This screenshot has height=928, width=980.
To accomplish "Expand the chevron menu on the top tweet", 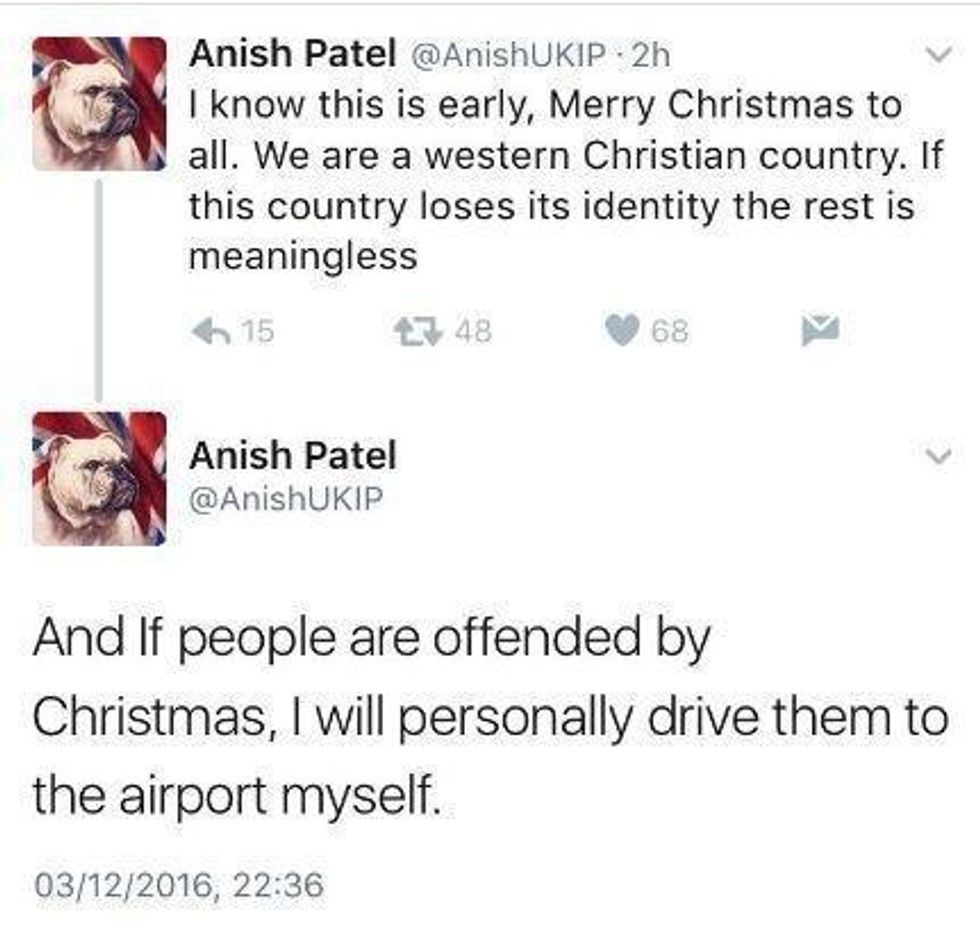I will pos(937,60).
